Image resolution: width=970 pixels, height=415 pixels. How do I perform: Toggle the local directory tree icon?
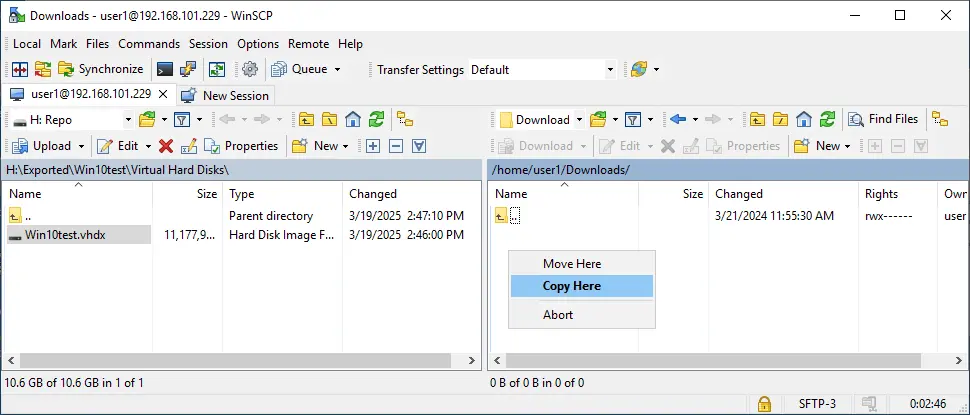(405, 119)
